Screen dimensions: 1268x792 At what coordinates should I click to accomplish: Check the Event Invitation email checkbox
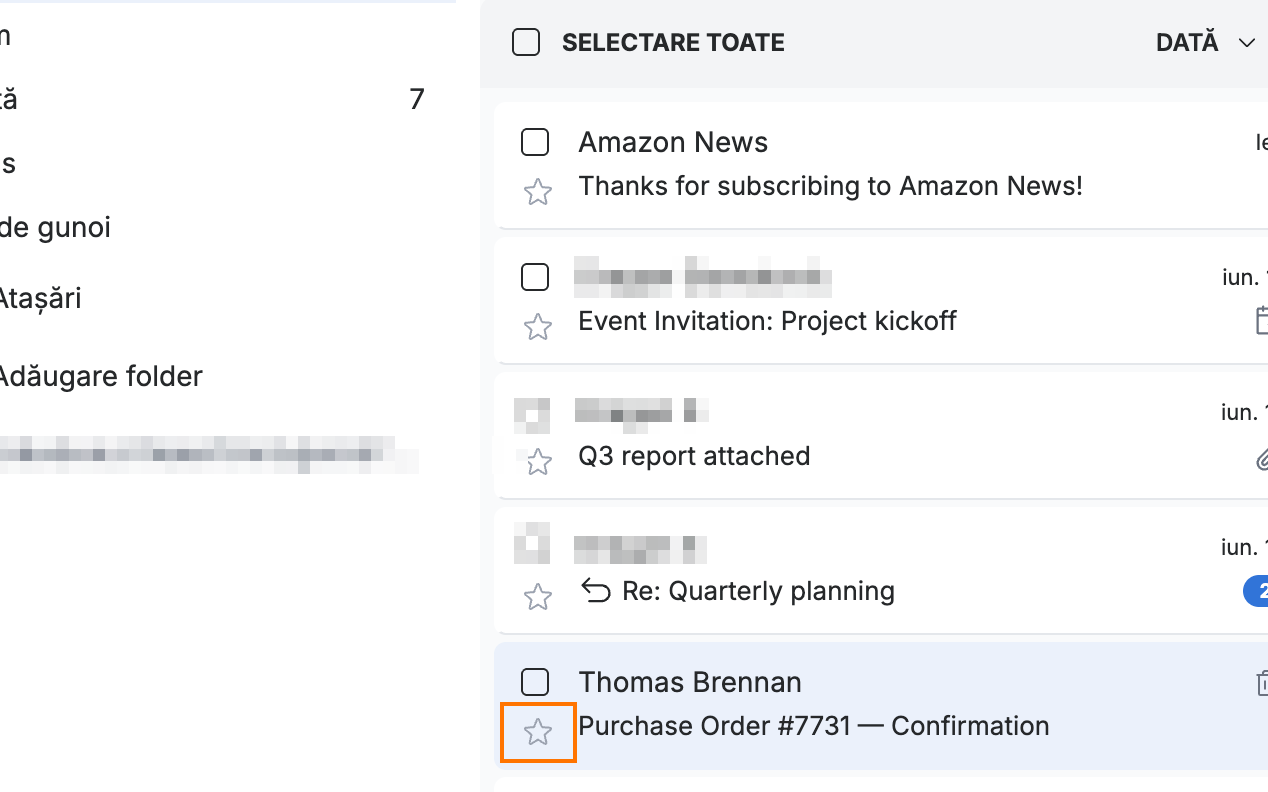535,277
